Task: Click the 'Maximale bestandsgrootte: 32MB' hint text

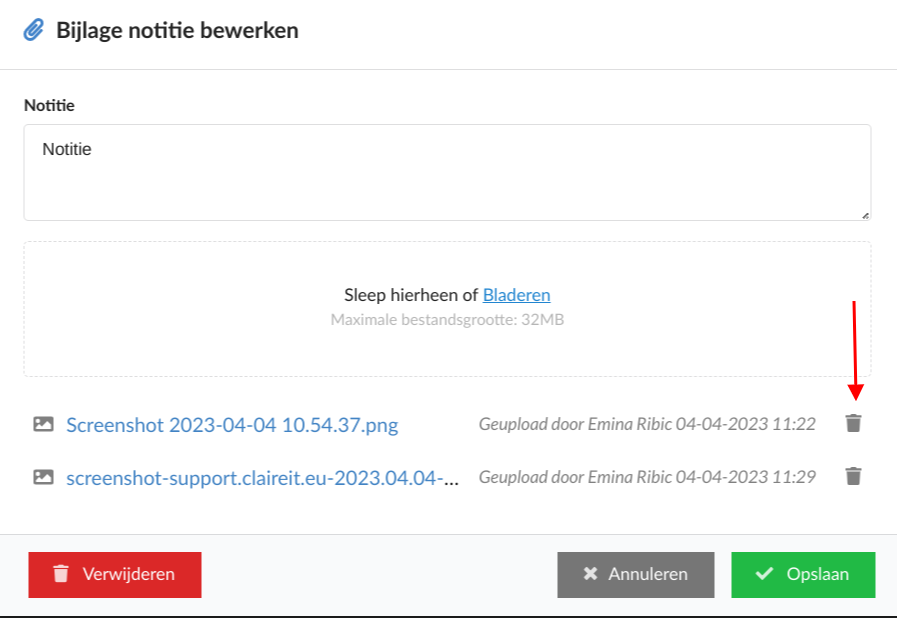Action: (x=448, y=320)
